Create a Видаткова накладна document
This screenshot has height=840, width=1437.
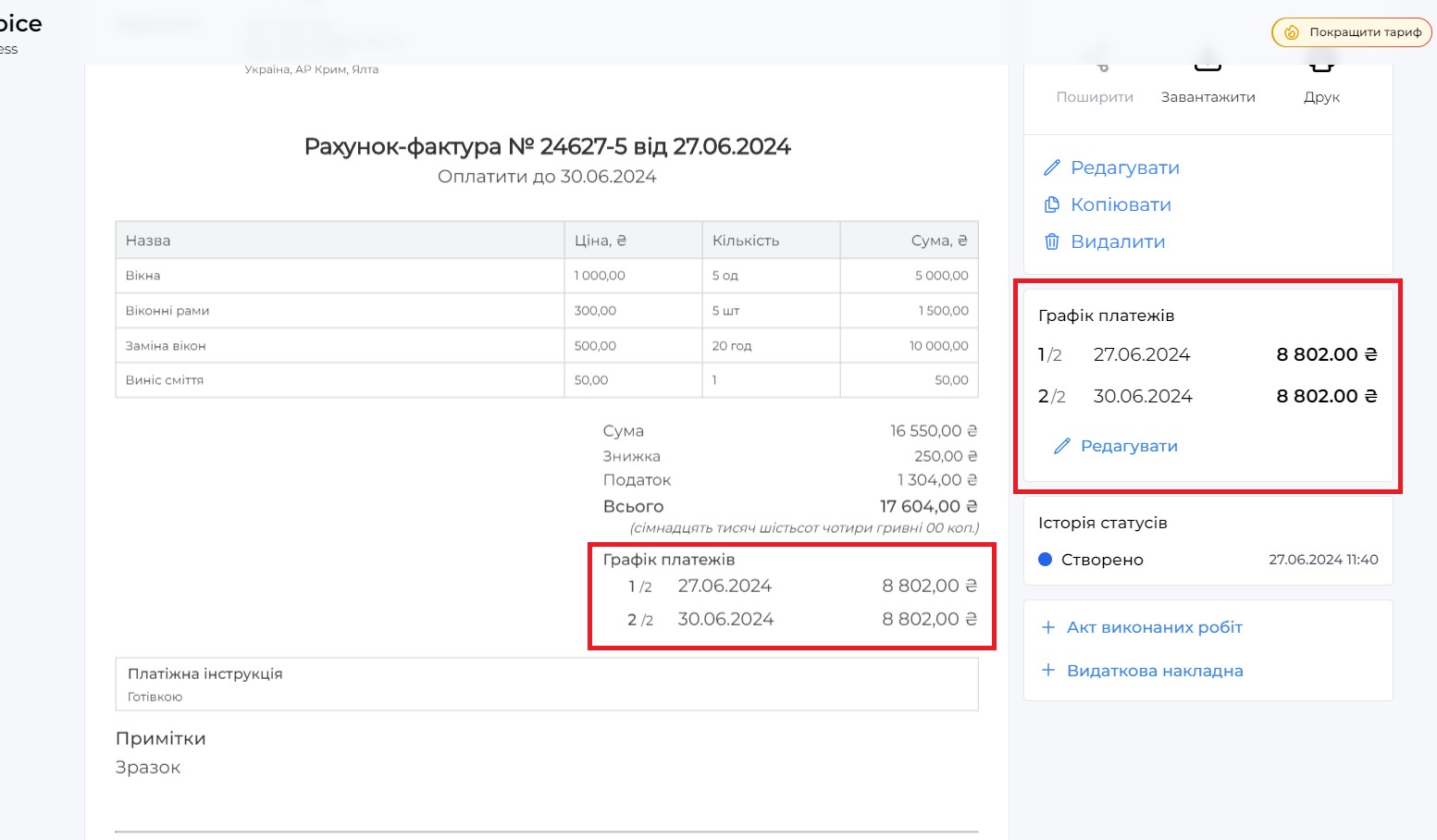coord(1155,671)
